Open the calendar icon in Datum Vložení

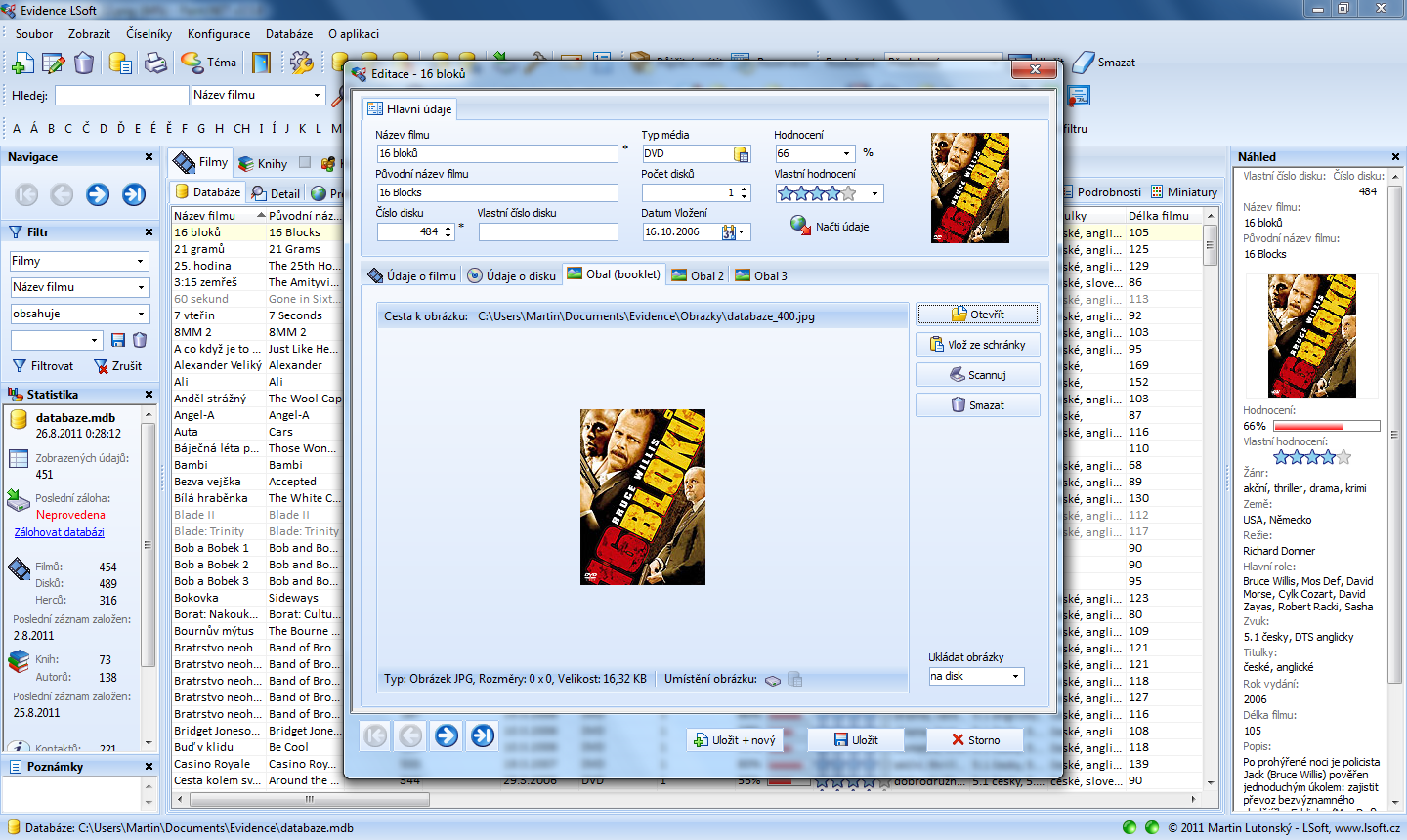tap(729, 232)
